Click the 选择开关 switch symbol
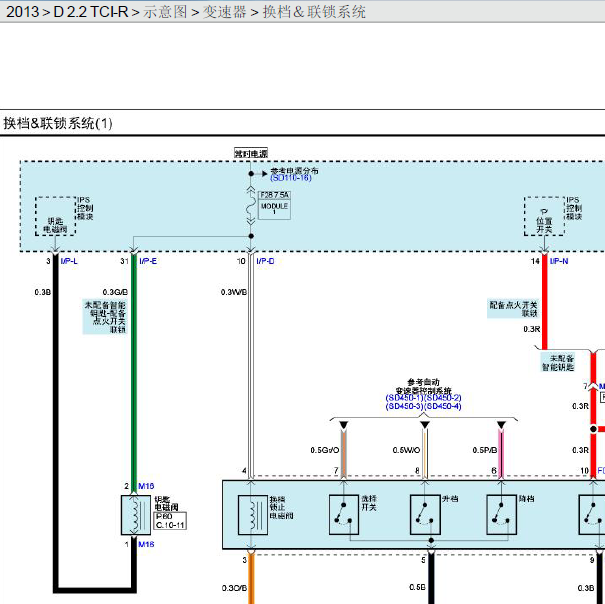The width and height of the screenshot is (605, 604). pos(344,514)
